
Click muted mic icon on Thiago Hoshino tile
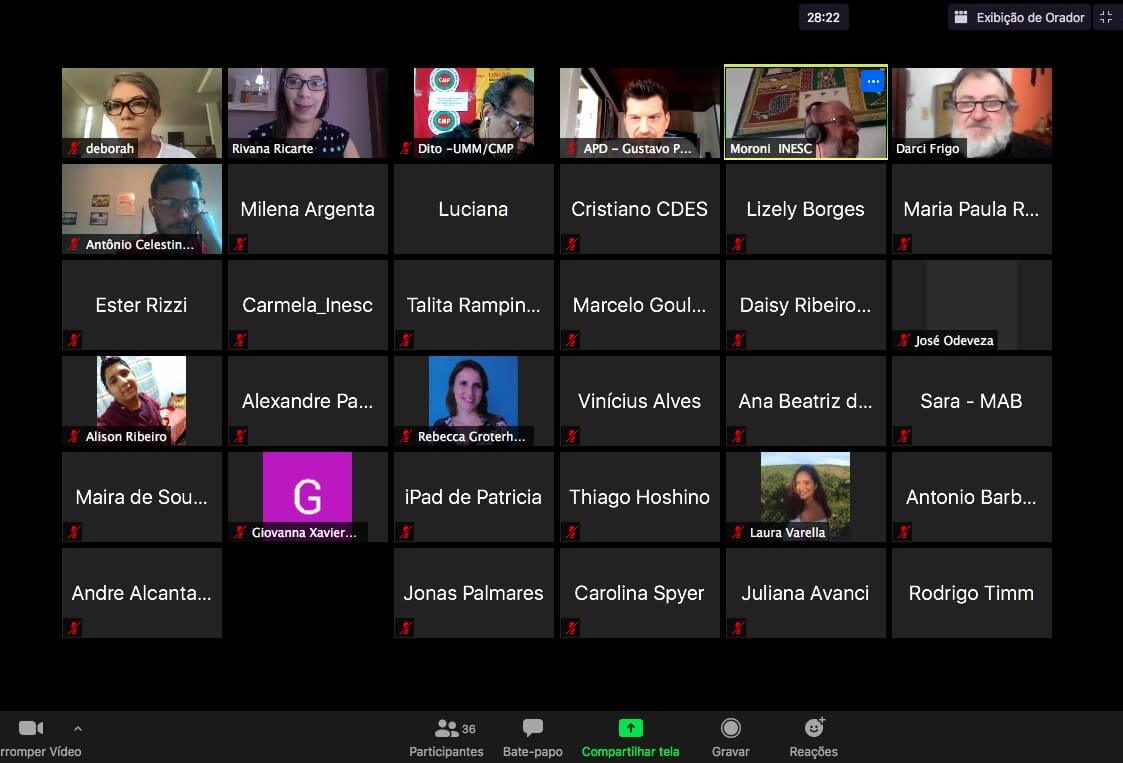coord(571,532)
